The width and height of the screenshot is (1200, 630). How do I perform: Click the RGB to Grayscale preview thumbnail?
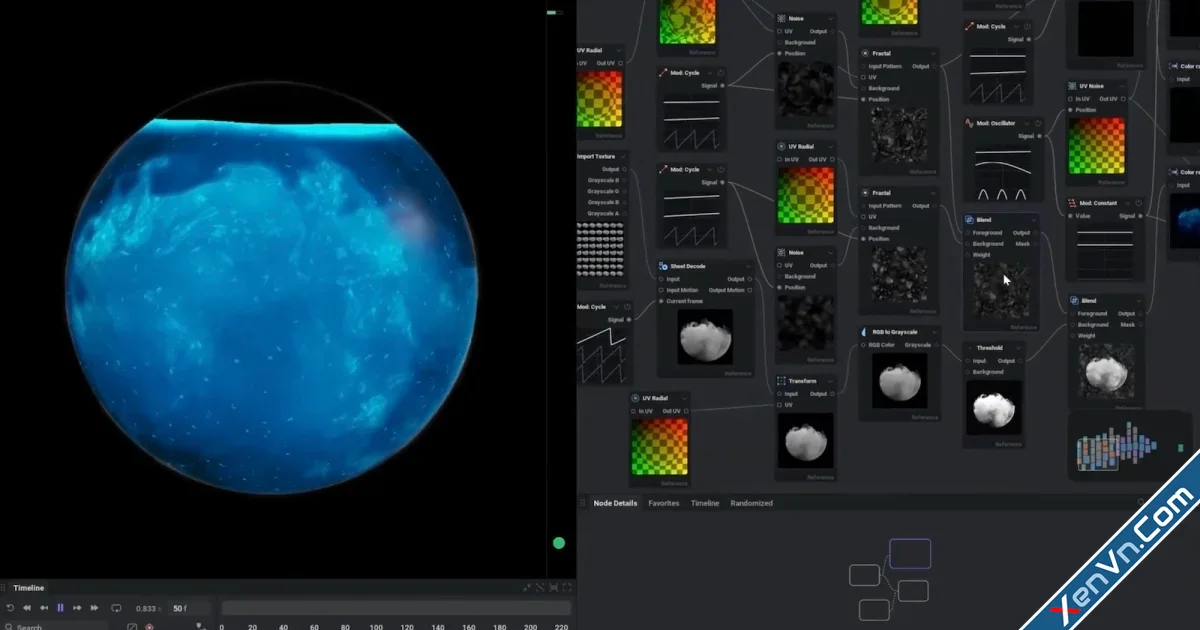[x=899, y=380]
